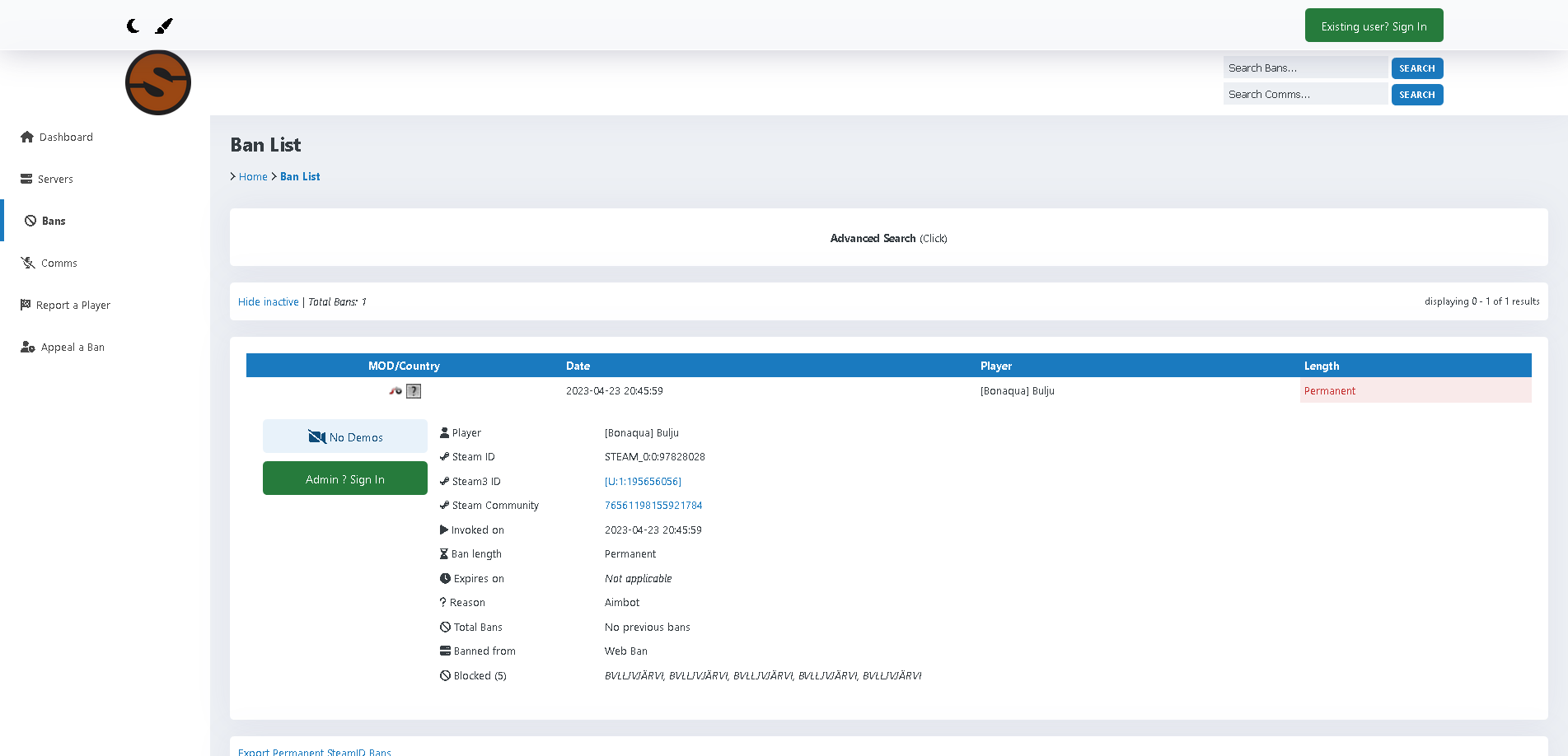Go to the Servers page
The width and height of the screenshot is (1568, 756).
coord(54,180)
